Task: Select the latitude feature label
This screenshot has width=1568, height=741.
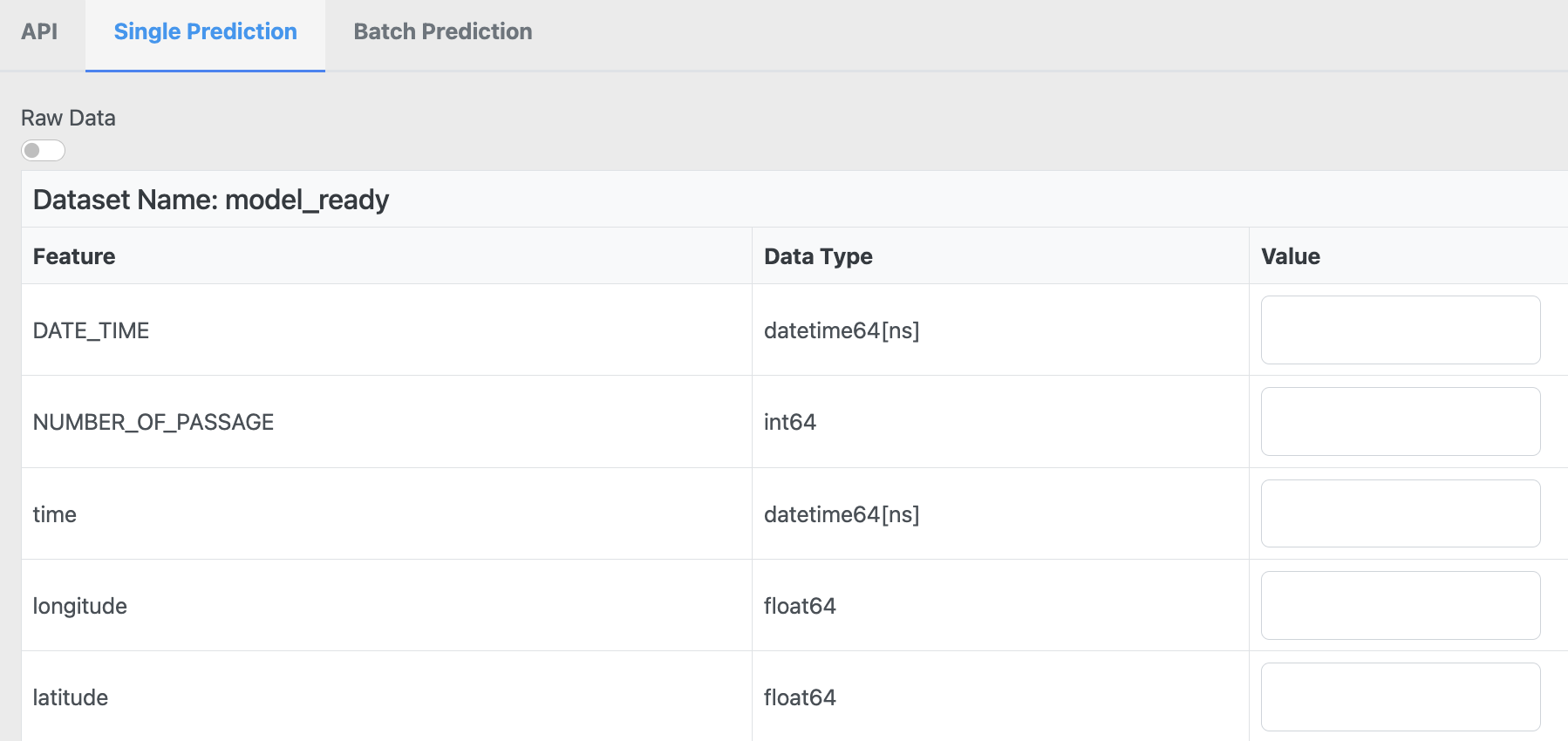Action: click(71, 697)
